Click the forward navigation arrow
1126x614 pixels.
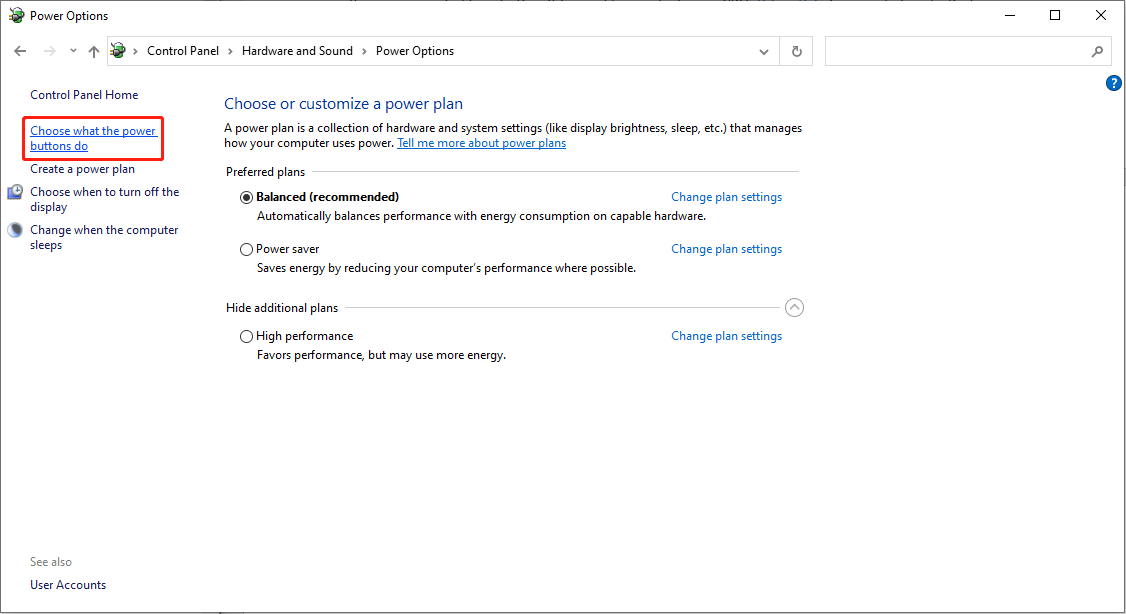pos(46,50)
